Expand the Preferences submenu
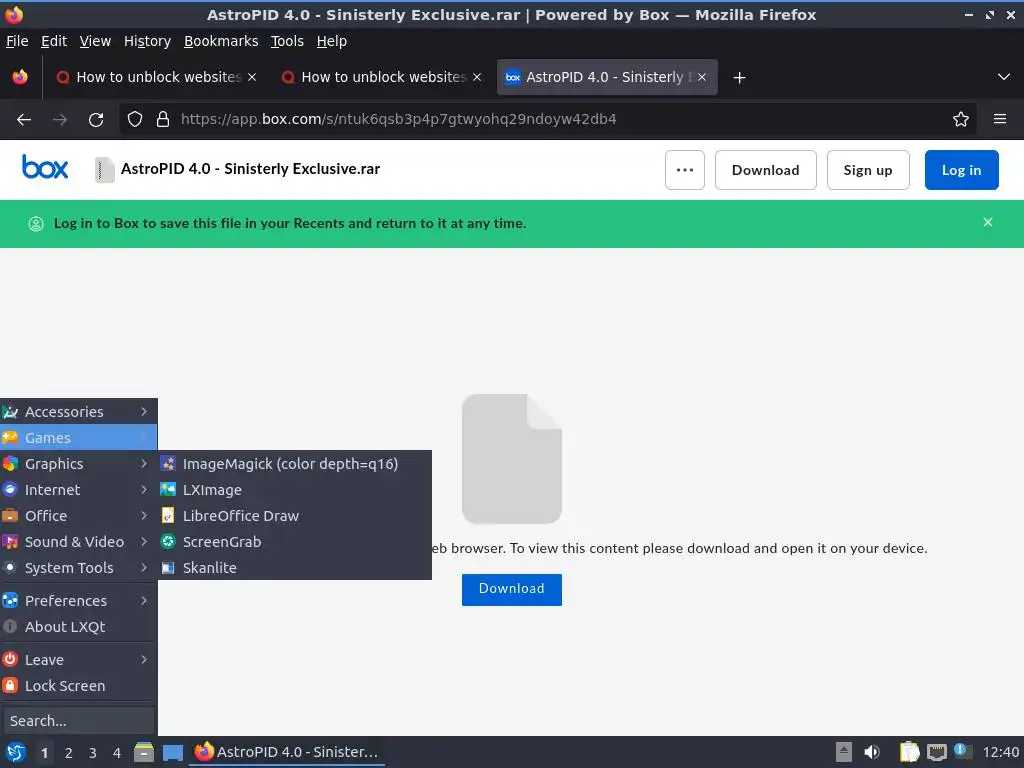The image size is (1024, 768). pos(78,601)
